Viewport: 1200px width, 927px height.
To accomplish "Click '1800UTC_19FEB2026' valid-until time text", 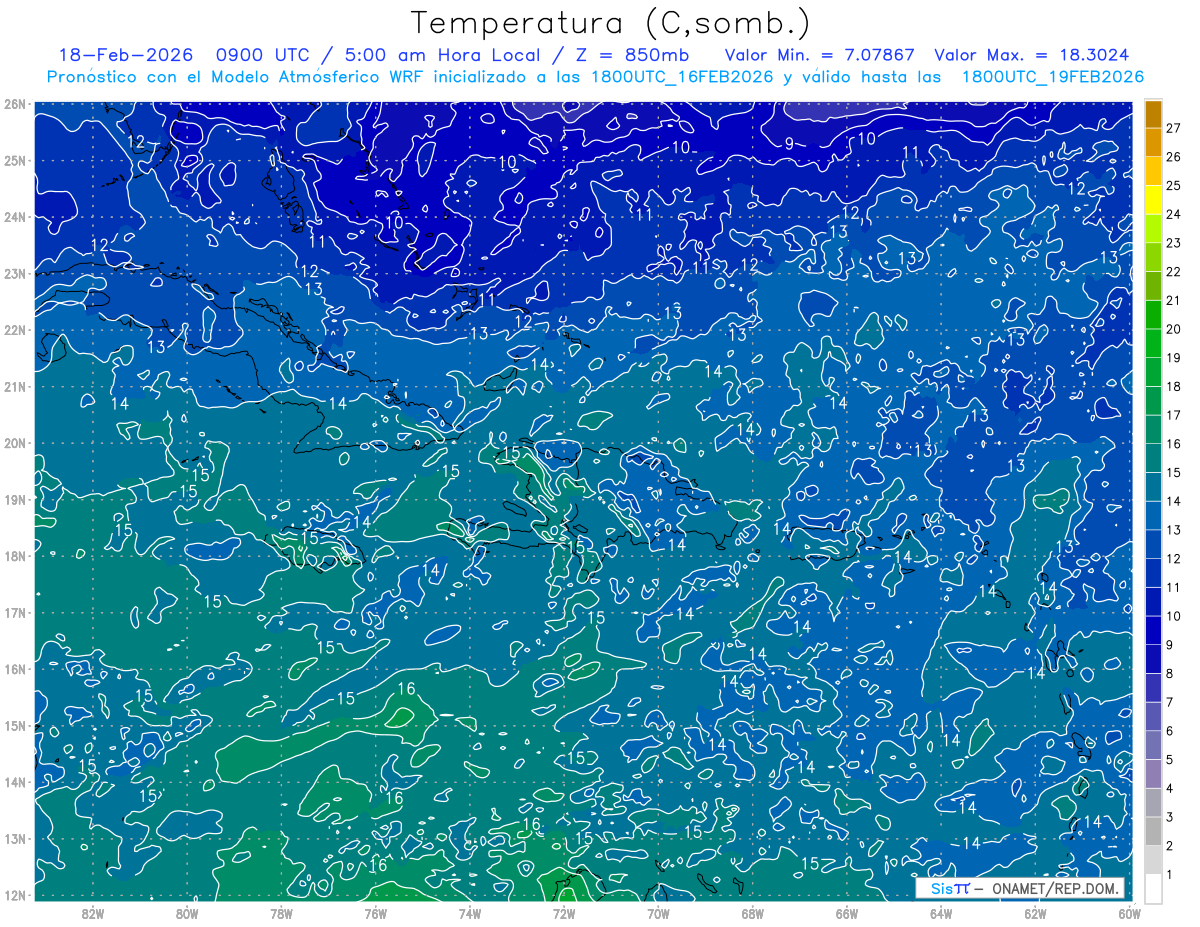I will [x=1052, y=77].
